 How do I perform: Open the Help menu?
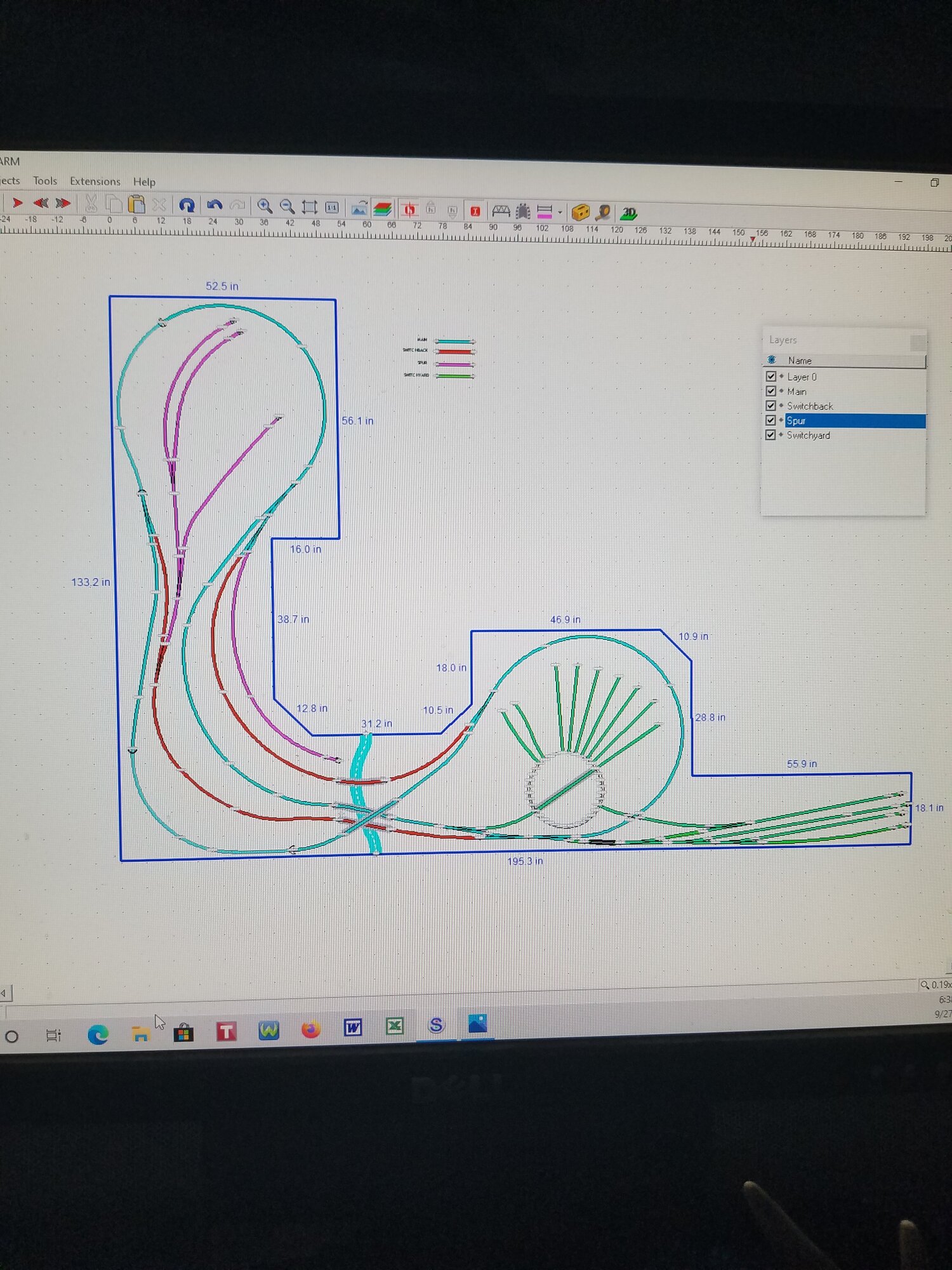(x=144, y=182)
